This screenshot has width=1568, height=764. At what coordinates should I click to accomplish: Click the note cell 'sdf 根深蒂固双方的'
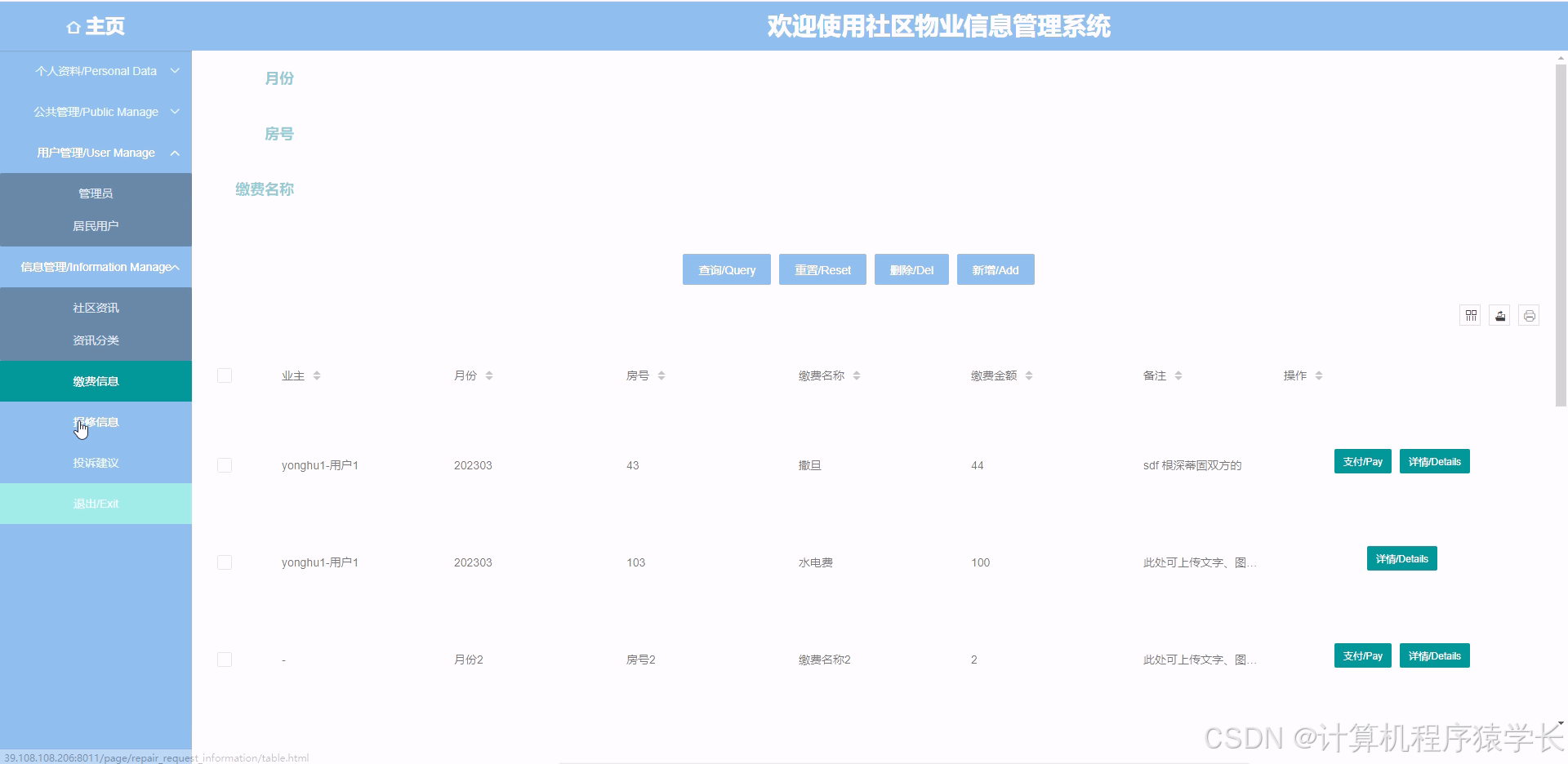1192,465
